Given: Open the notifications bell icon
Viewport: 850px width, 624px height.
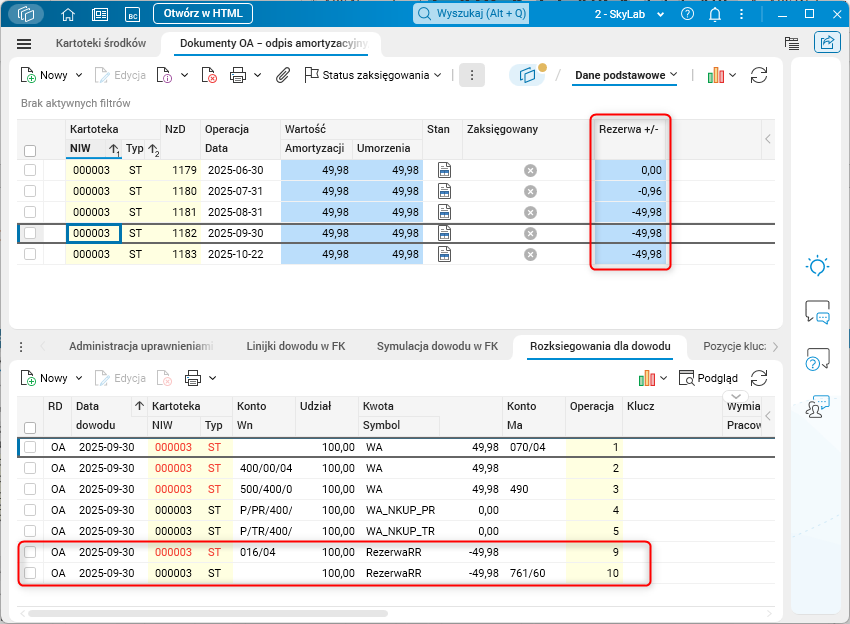Looking at the screenshot, I should pos(715,14).
